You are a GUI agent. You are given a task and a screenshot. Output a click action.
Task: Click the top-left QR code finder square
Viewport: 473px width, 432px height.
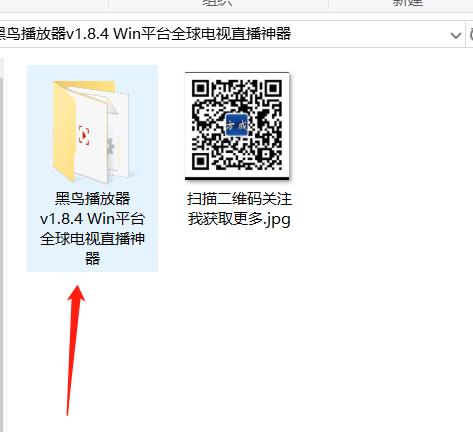(200, 89)
